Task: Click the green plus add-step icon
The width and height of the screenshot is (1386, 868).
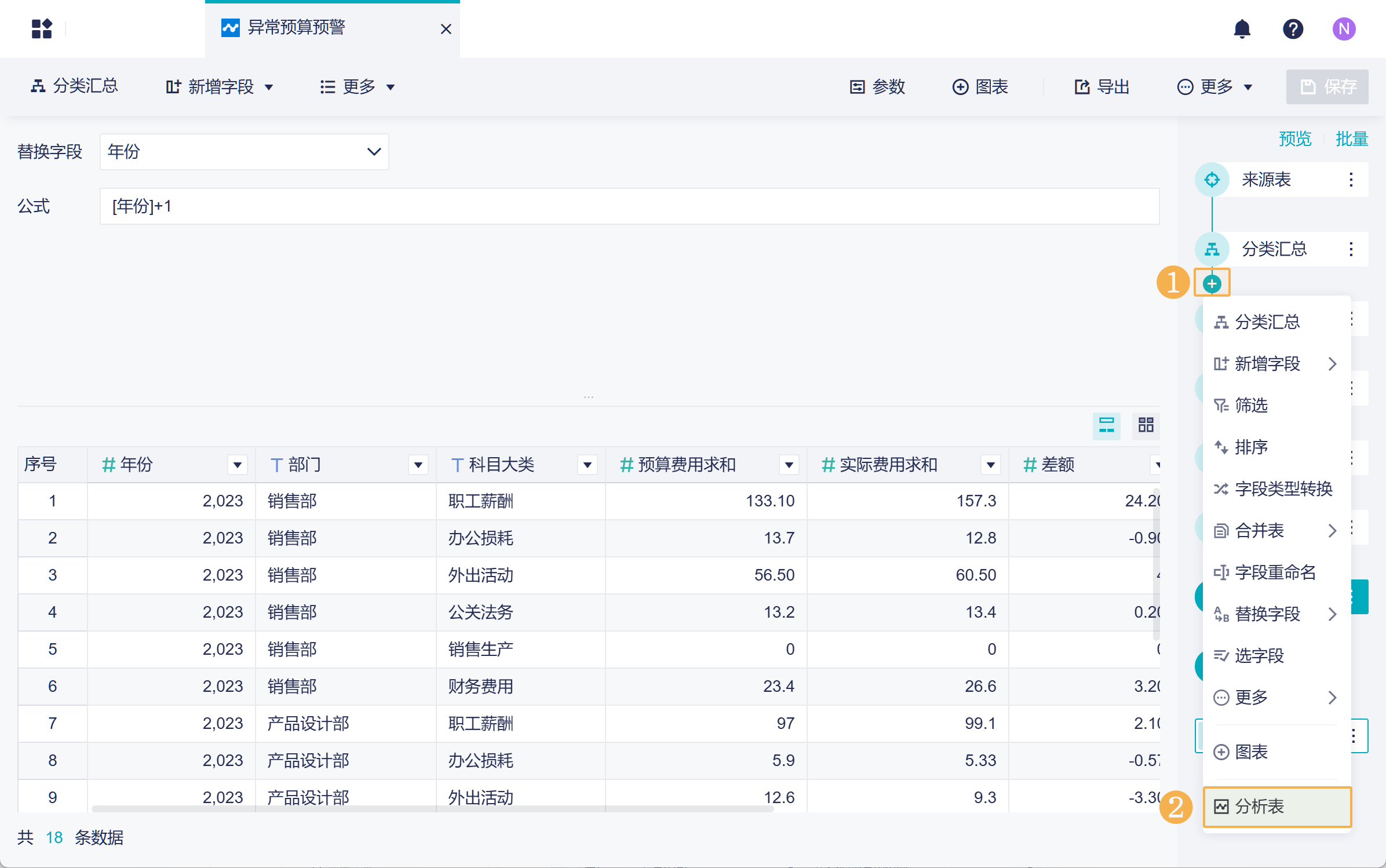Action: pyautogui.click(x=1212, y=283)
